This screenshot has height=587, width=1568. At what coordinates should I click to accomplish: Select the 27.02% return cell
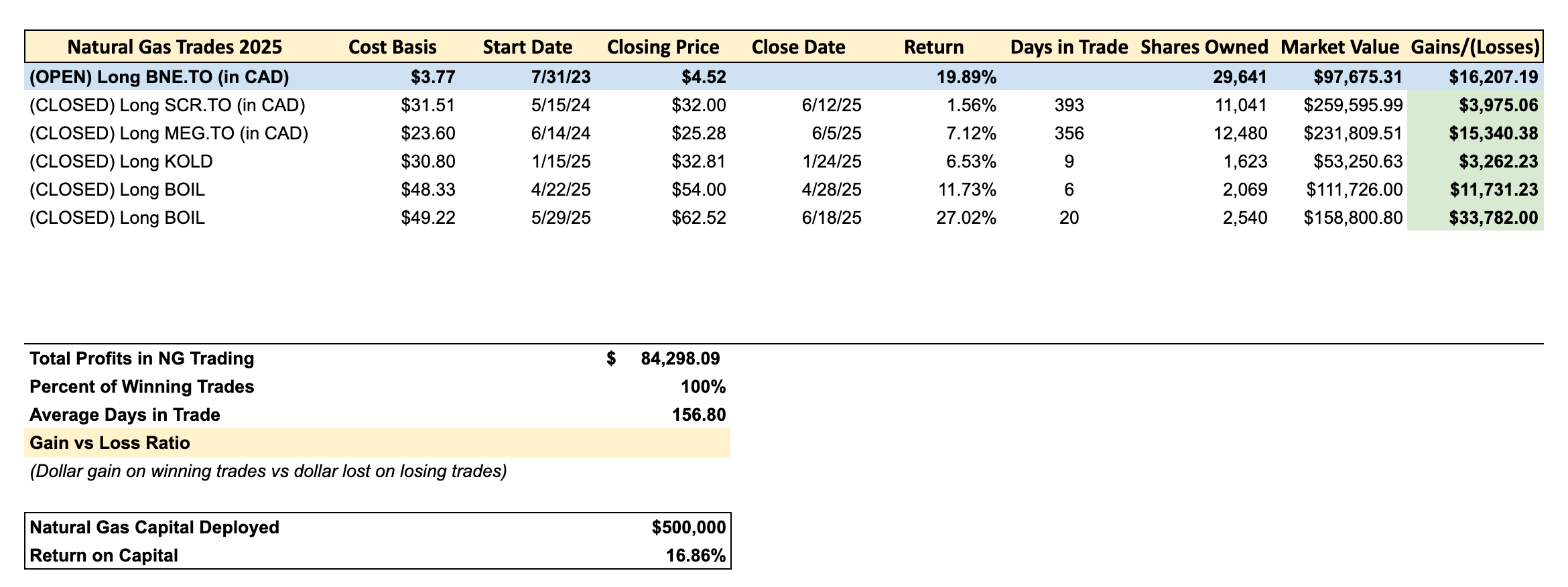click(x=966, y=218)
